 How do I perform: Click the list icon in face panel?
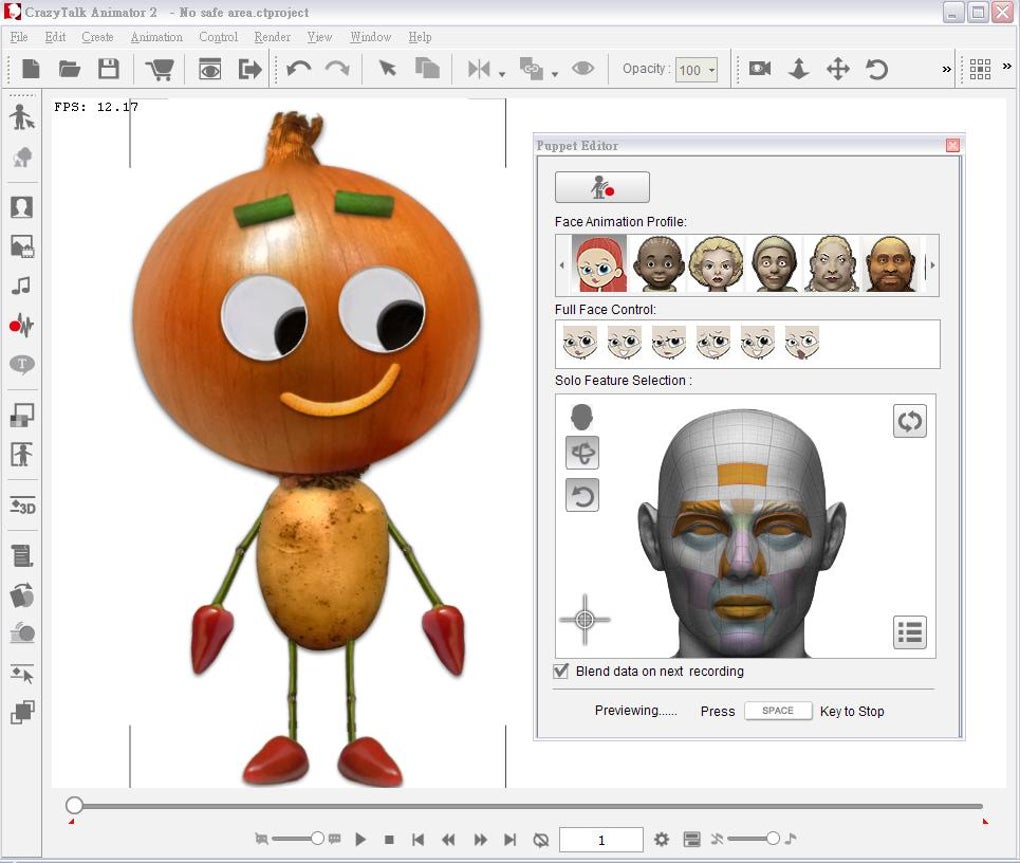[909, 632]
